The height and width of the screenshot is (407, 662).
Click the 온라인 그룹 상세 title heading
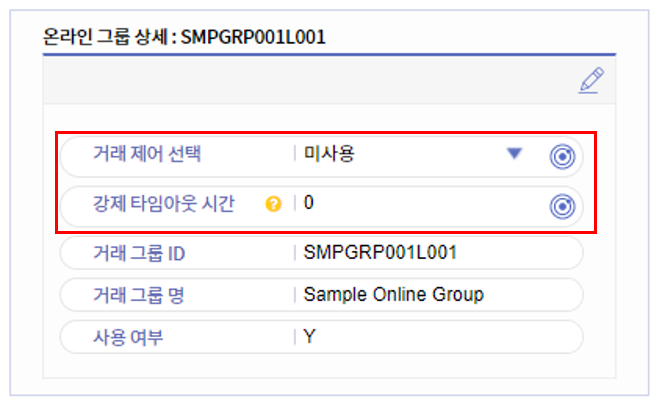(184, 37)
